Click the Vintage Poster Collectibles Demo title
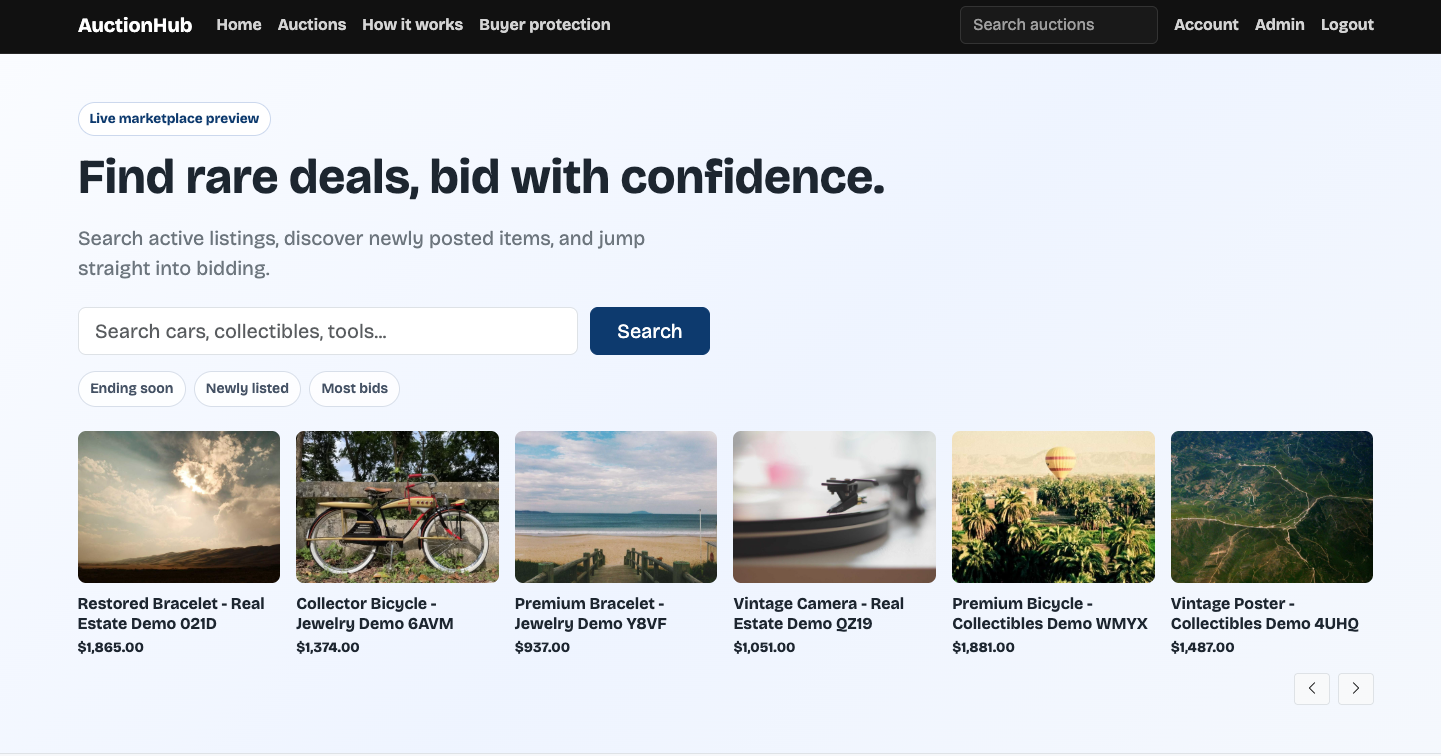The height and width of the screenshot is (756, 1441). point(1265,614)
